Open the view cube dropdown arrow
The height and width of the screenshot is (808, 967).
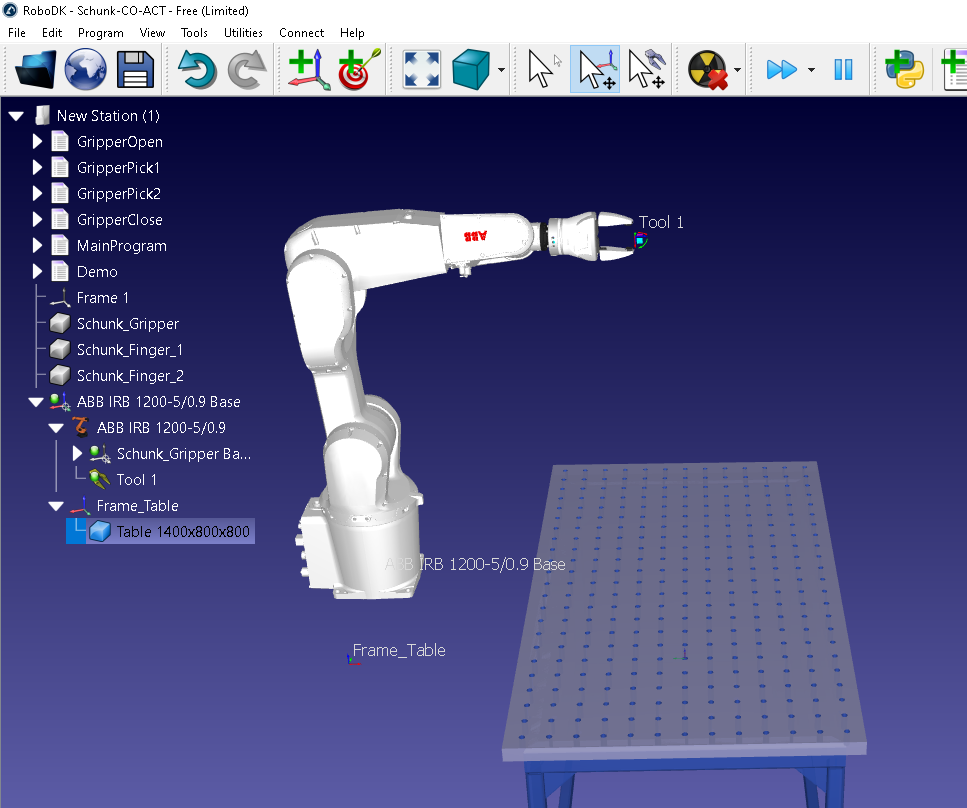pos(501,70)
